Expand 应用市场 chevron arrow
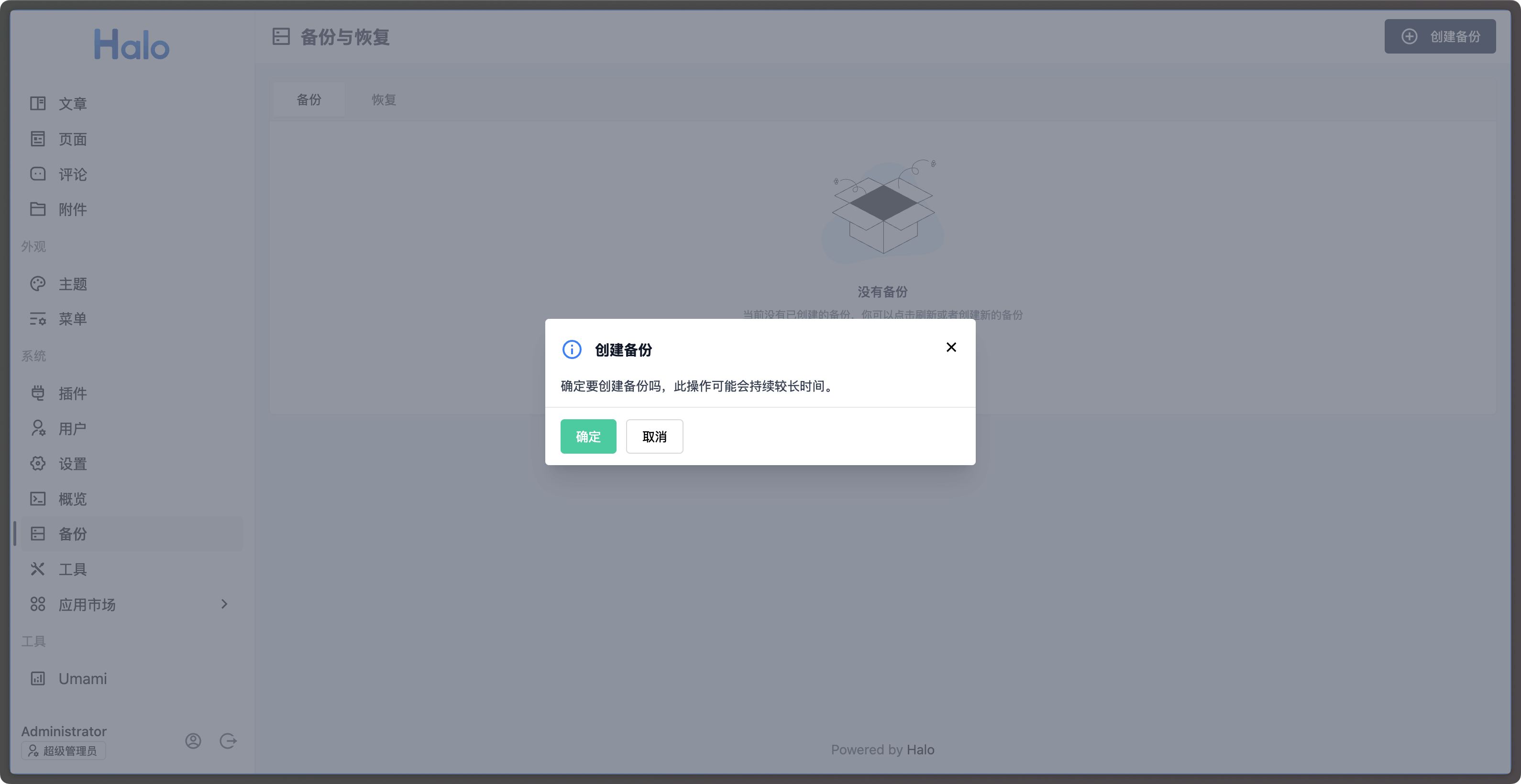The width and height of the screenshot is (1521, 784). click(x=224, y=604)
